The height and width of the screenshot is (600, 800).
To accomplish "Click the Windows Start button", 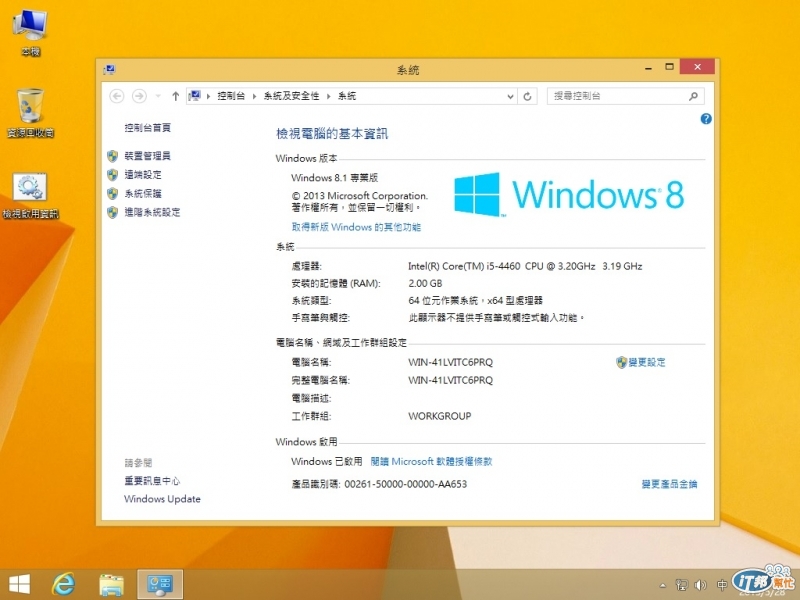I will [x=19, y=584].
